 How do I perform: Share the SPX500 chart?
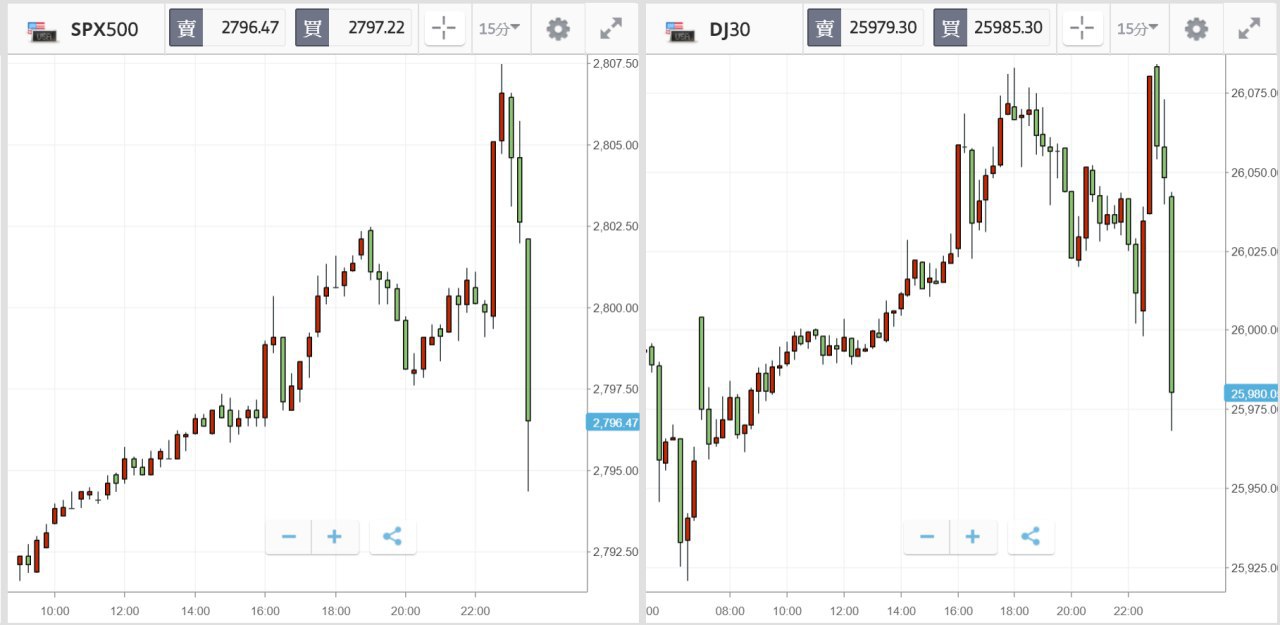point(392,537)
